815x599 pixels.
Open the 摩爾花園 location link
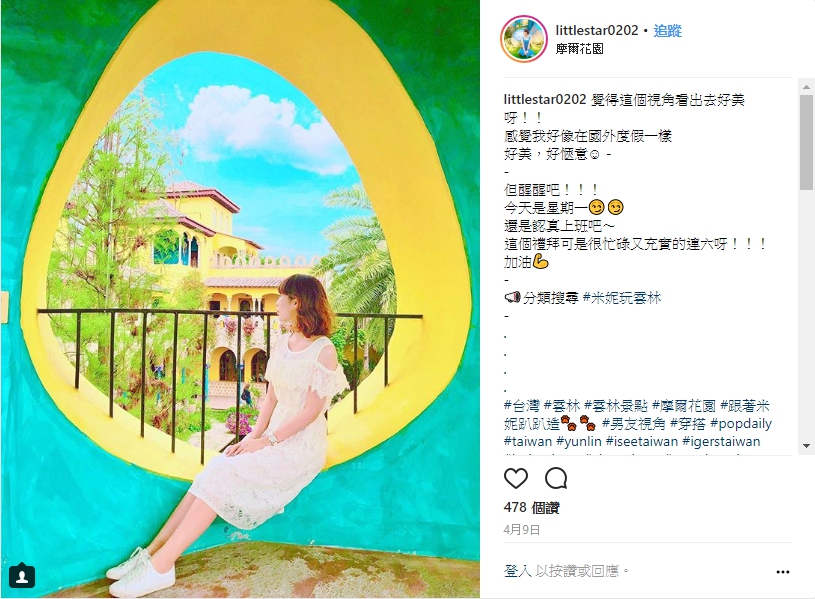click(580, 49)
